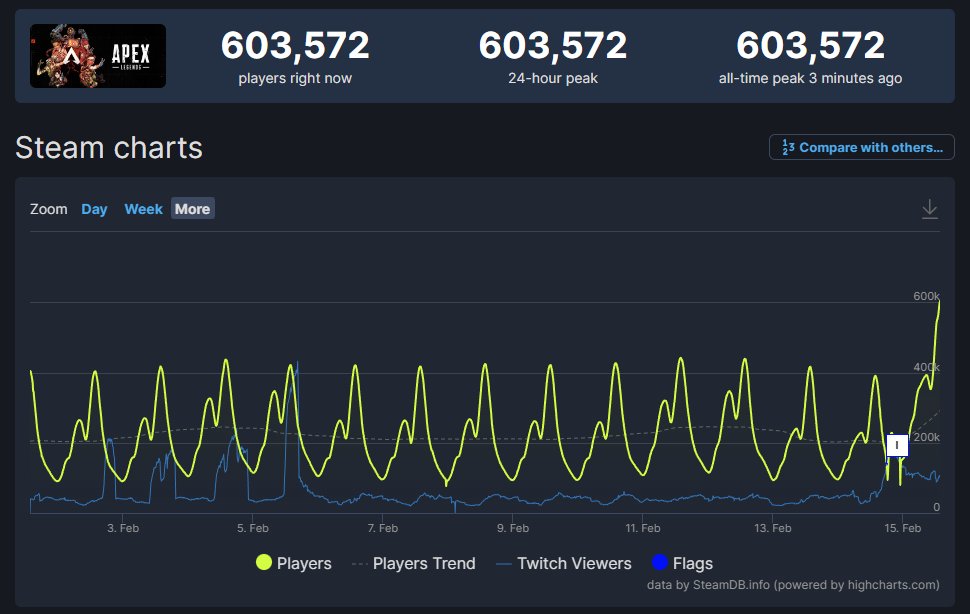Click 'all-time peak 3 minutes ago' label

(x=810, y=79)
